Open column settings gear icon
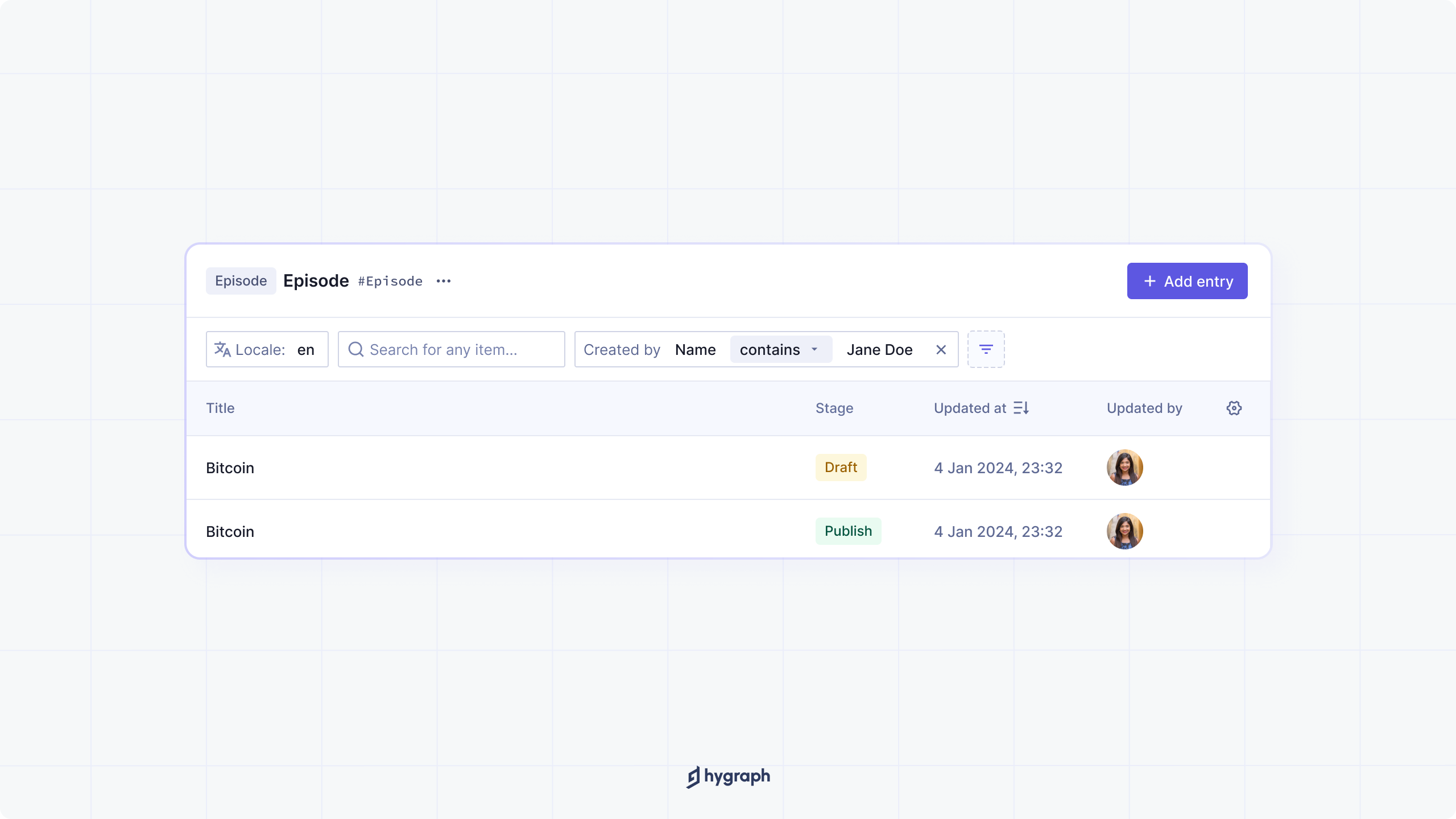 pyautogui.click(x=1234, y=408)
